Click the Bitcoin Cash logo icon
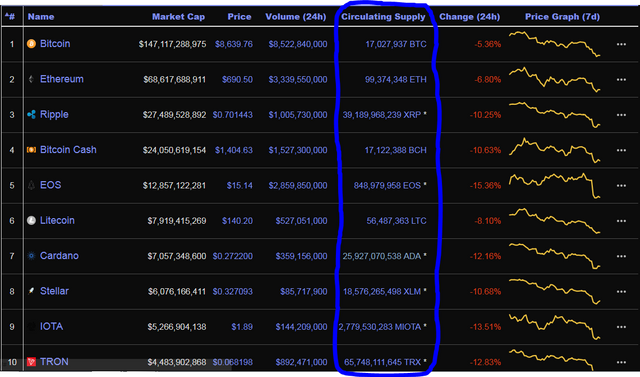Viewport: 640px width, 377px height. [x=31, y=150]
